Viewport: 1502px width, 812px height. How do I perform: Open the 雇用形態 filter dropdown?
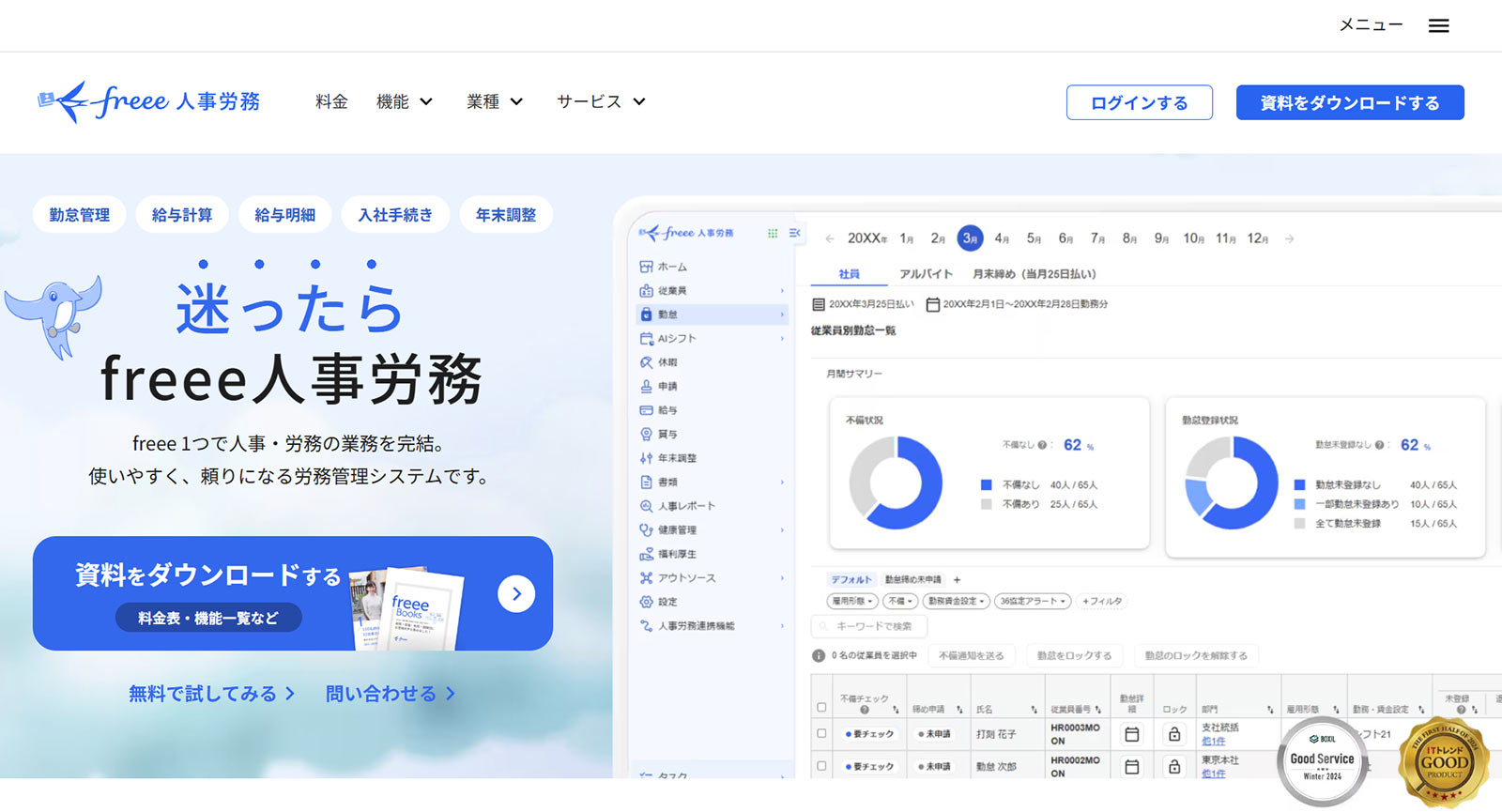pos(852,601)
